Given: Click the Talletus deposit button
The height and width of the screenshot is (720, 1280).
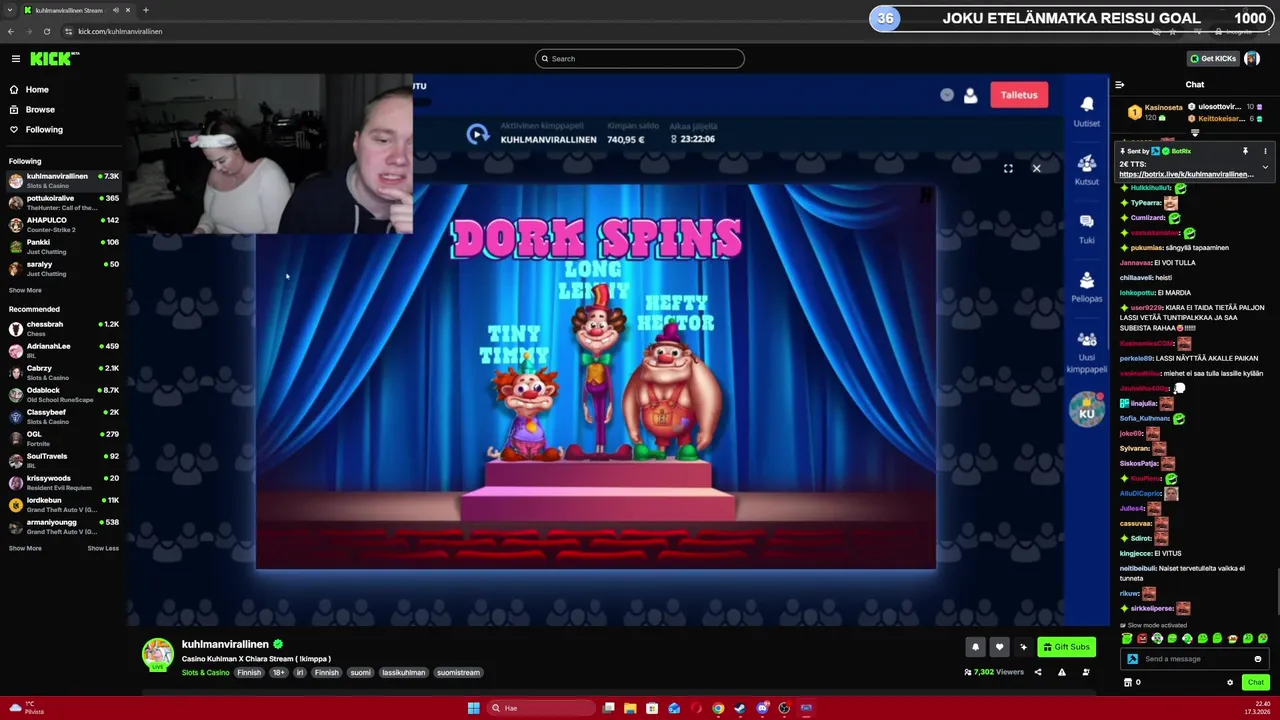Looking at the screenshot, I should click(1019, 95).
